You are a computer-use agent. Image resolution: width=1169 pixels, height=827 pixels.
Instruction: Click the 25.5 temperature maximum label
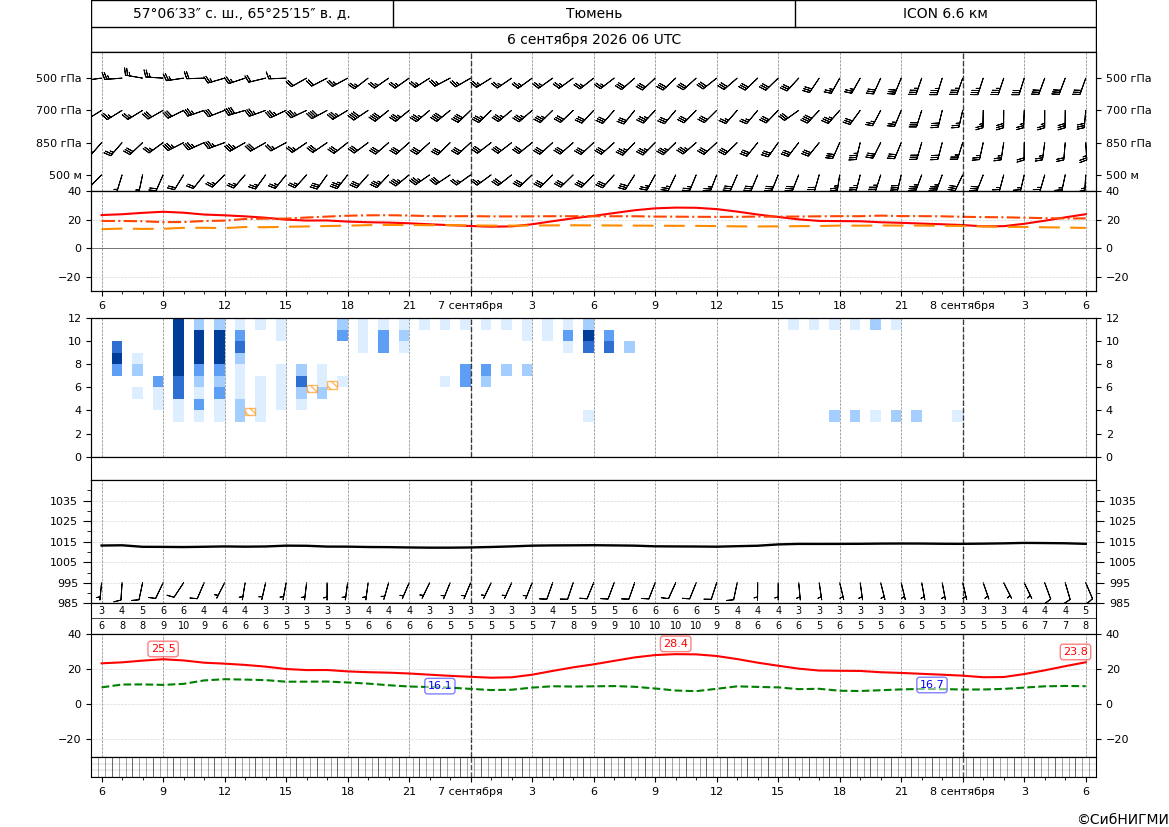tap(163, 648)
